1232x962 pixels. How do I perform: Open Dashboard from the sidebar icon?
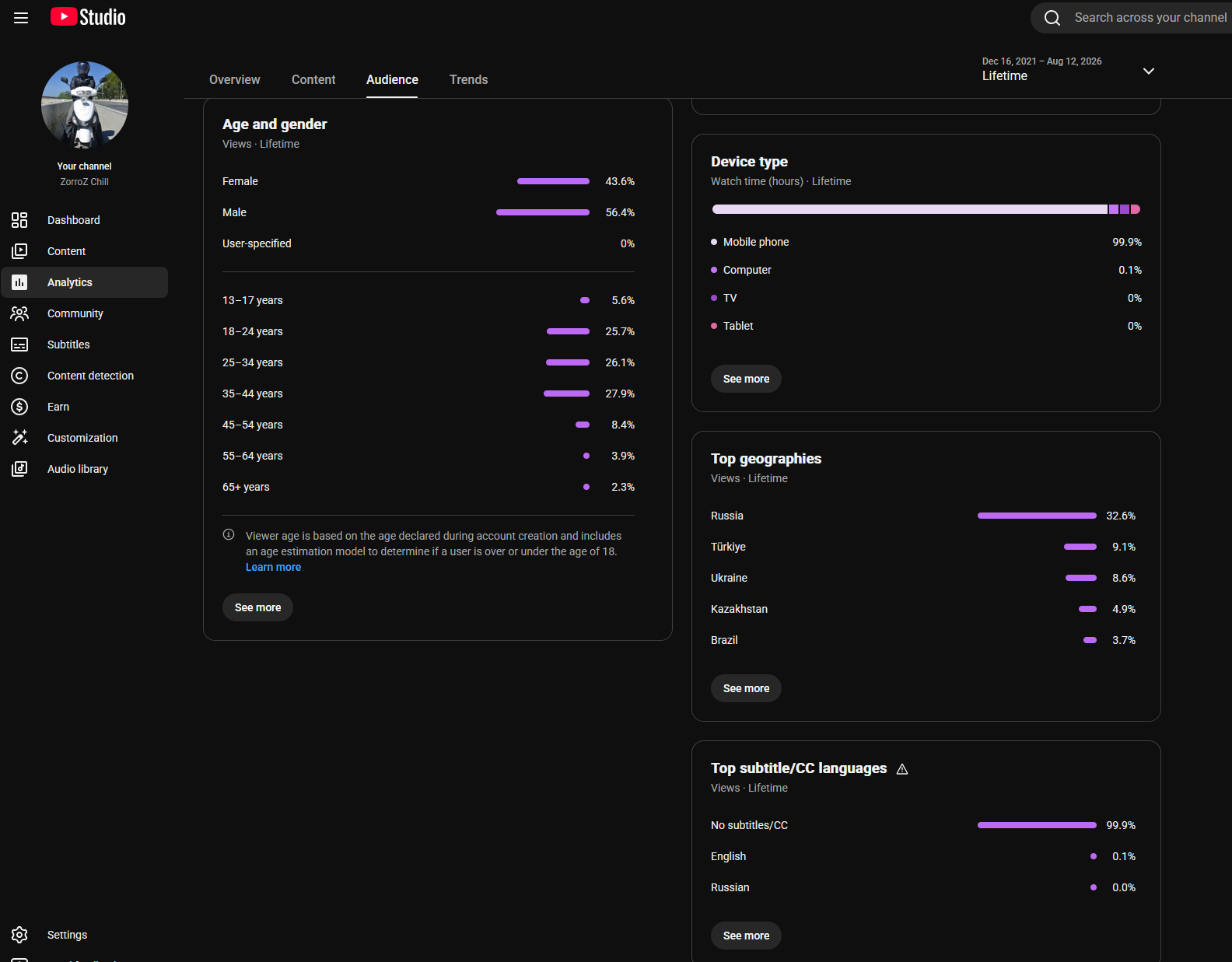[19, 220]
